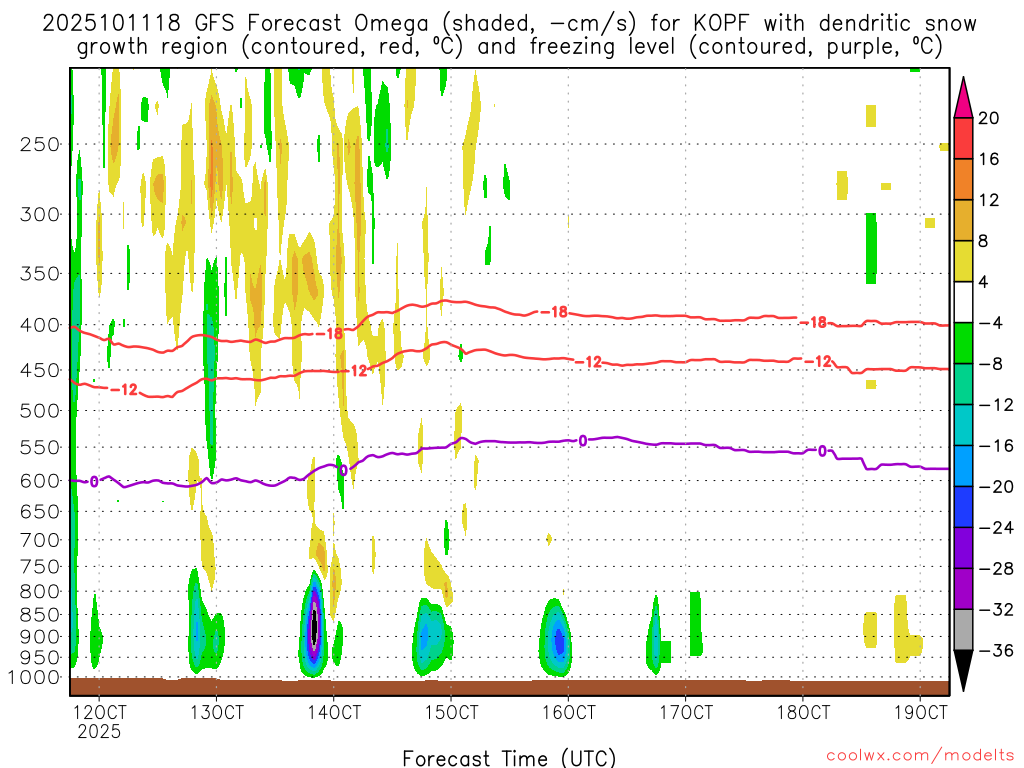The image size is (1024, 768).
Task: Click the black-core omega maximum near 140CT
Action: 314,626
